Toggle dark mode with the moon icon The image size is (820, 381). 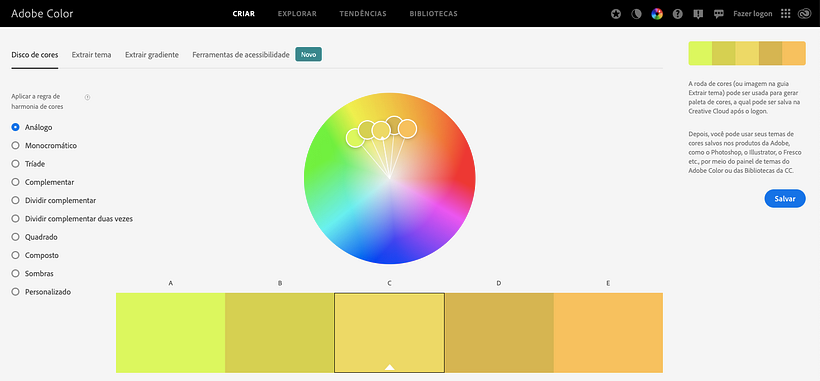click(x=636, y=14)
